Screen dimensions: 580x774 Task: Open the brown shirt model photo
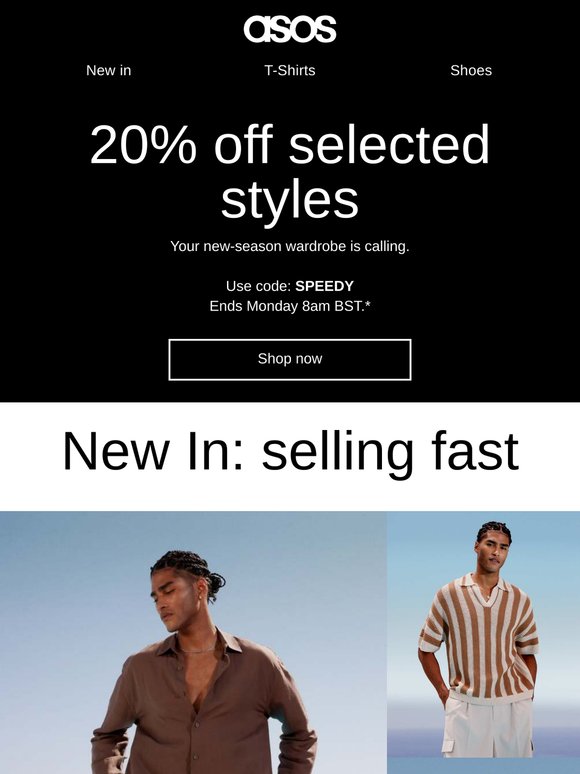coord(193,642)
